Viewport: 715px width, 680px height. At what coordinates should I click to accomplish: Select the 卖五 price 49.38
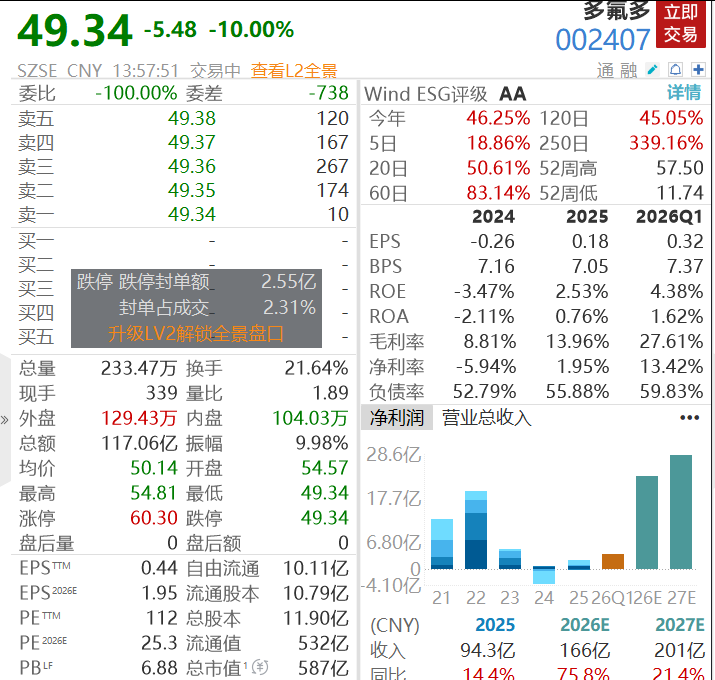click(x=192, y=118)
